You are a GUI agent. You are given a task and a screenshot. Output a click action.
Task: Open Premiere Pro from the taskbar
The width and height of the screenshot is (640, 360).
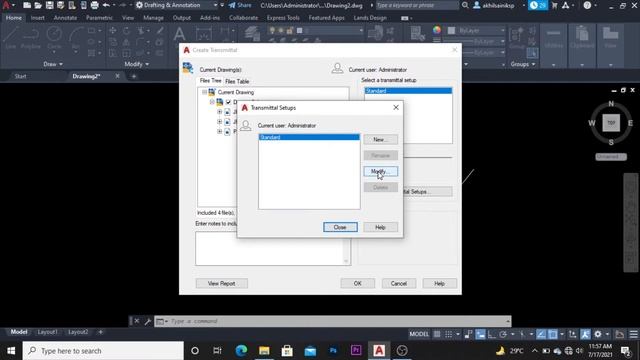356,350
